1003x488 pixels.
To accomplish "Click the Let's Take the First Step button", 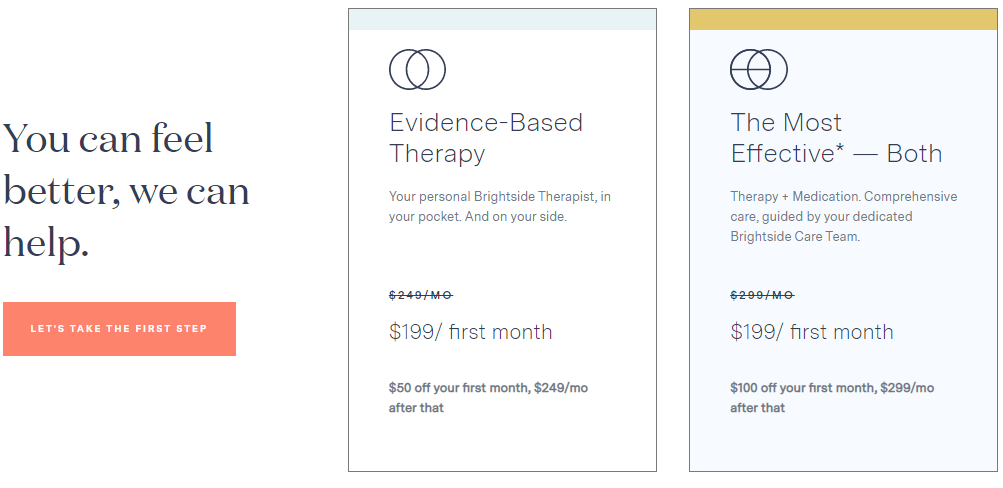I will [x=119, y=329].
